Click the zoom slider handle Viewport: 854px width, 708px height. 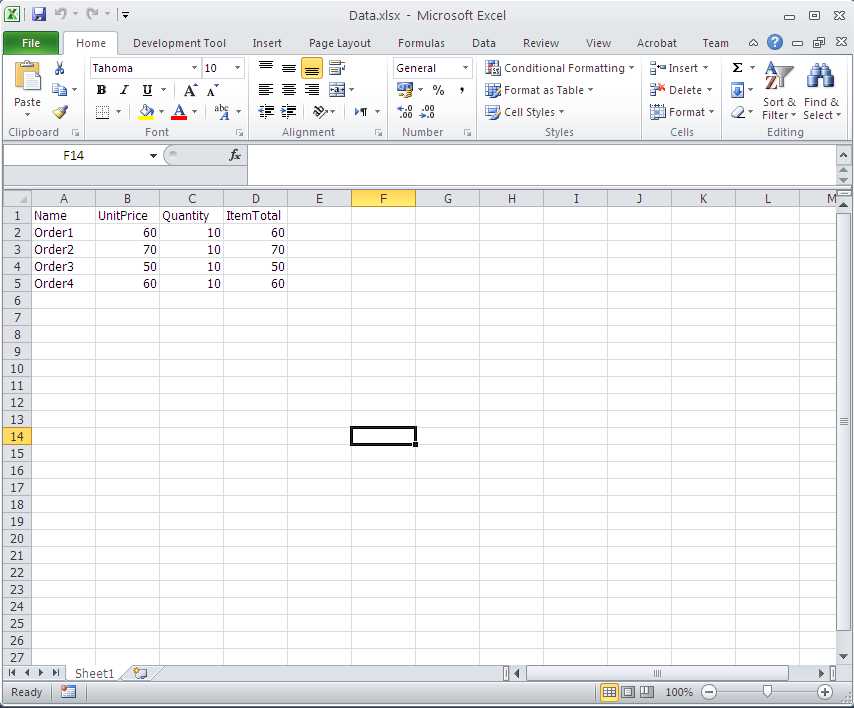767,692
